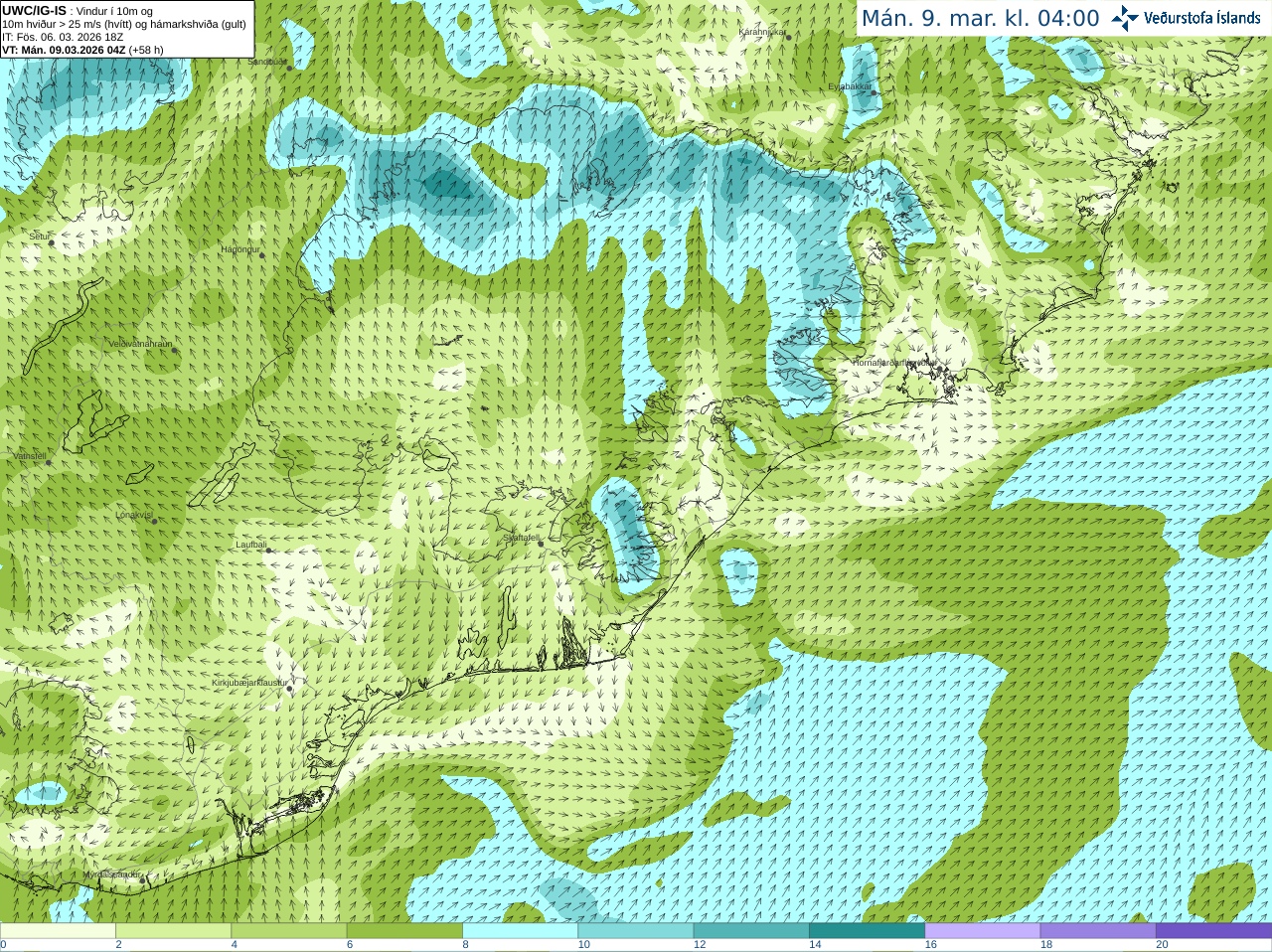Click the Eyjabakkar station label

coord(850,86)
